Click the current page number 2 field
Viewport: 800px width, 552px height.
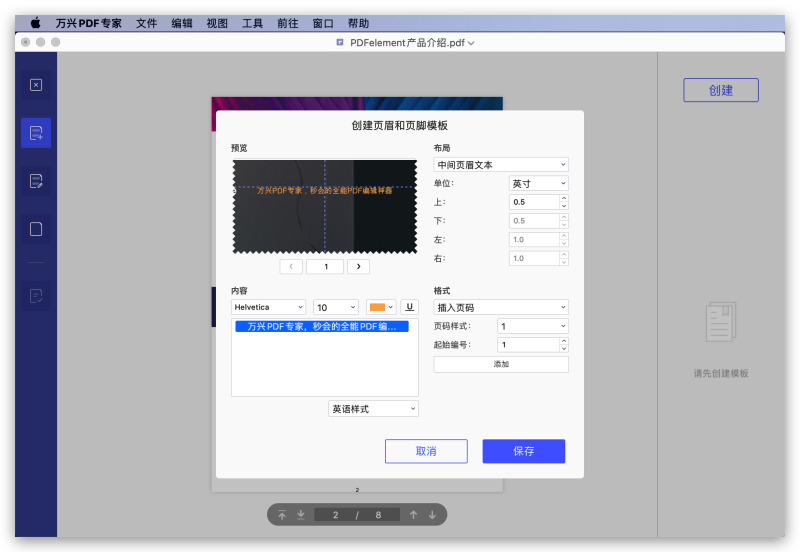tap(335, 515)
